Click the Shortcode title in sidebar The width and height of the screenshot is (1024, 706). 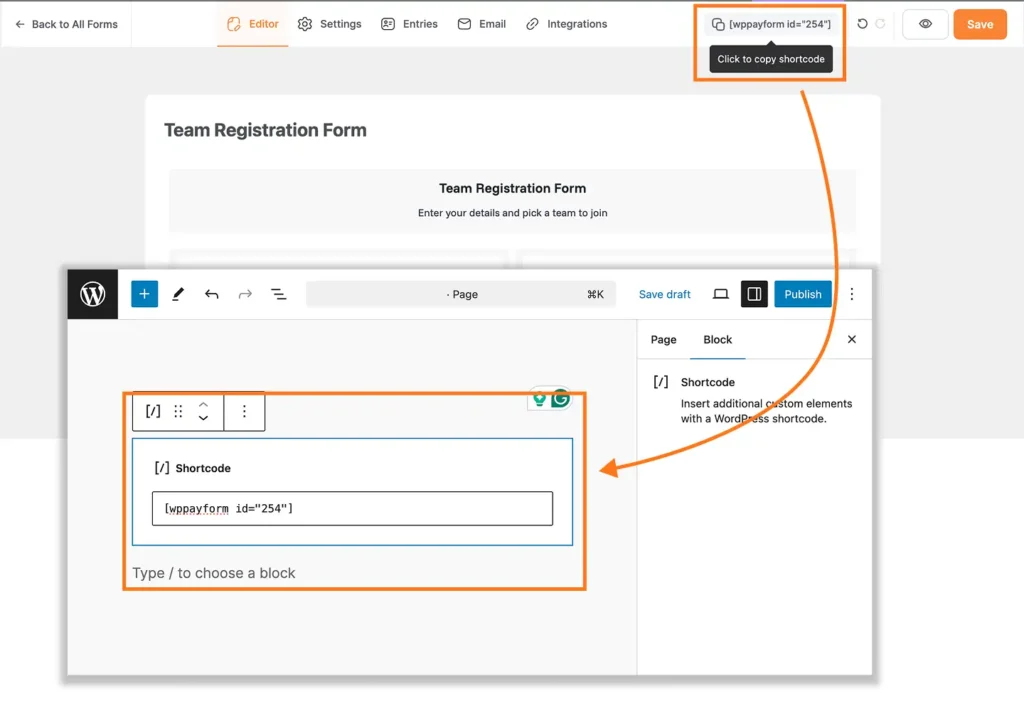[x=707, y=382]
